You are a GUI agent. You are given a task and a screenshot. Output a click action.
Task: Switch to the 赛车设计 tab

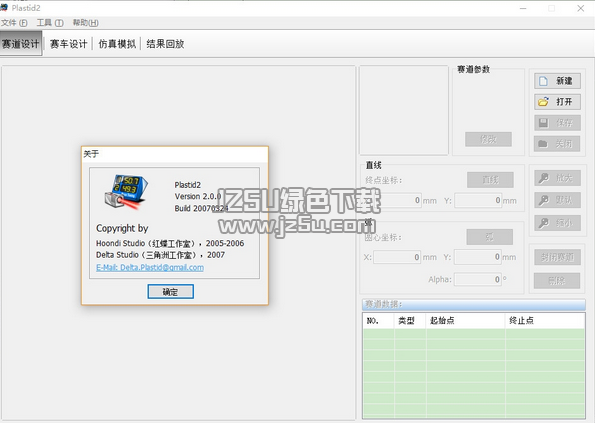pyautogui.click(x=69, y=44)
